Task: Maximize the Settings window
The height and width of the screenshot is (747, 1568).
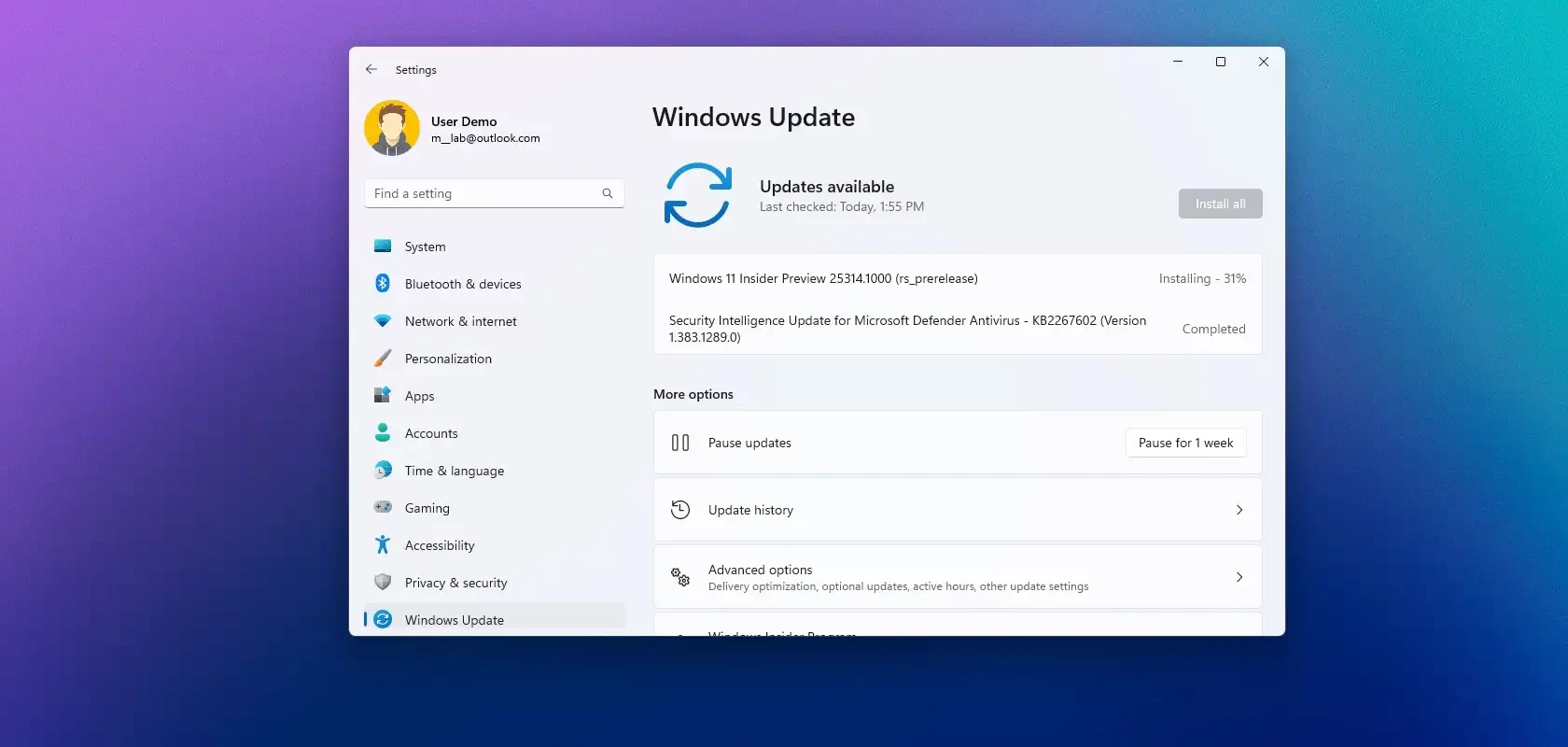Action: (x=1221, y=62)
